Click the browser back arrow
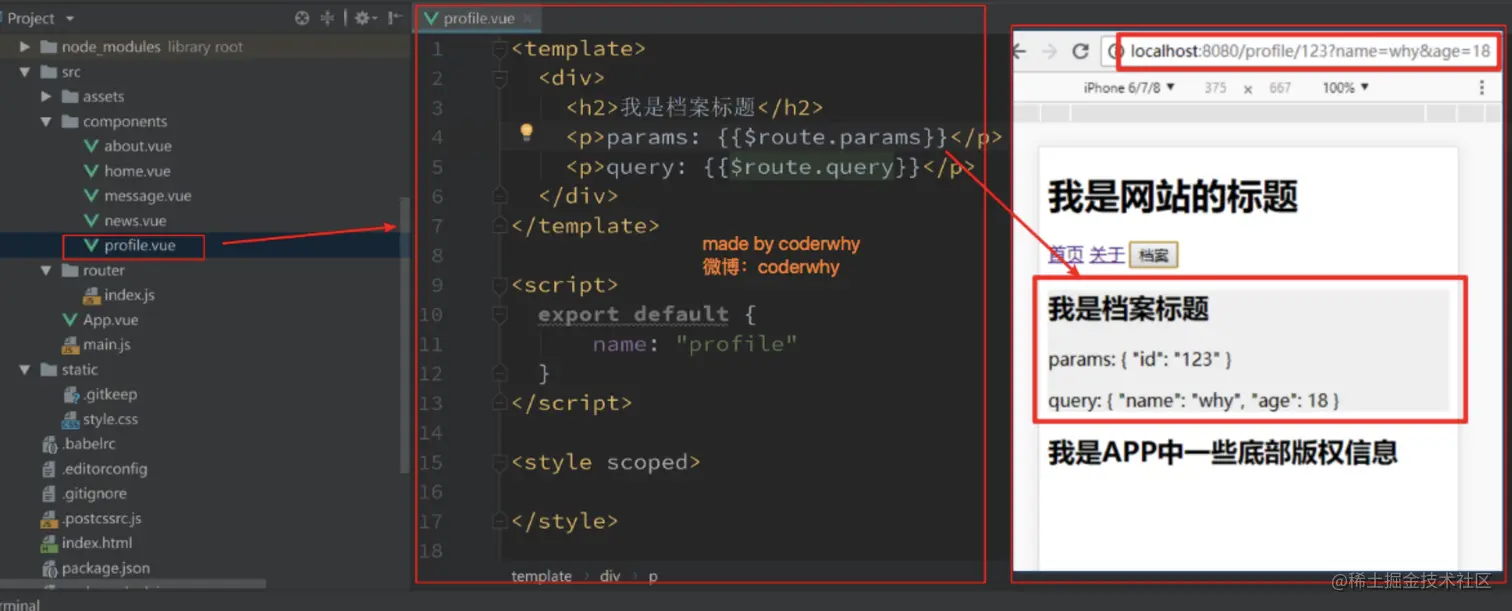Viewport: 1512px width, 611px height. (x=1020, y=52)
